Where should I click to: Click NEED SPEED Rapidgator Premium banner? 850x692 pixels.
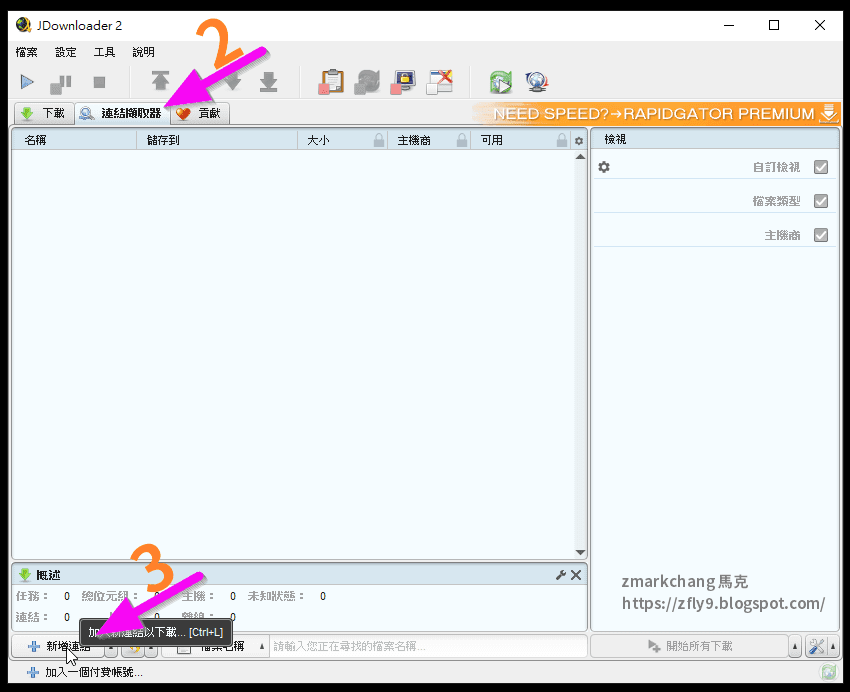click(x=654, y=114)
